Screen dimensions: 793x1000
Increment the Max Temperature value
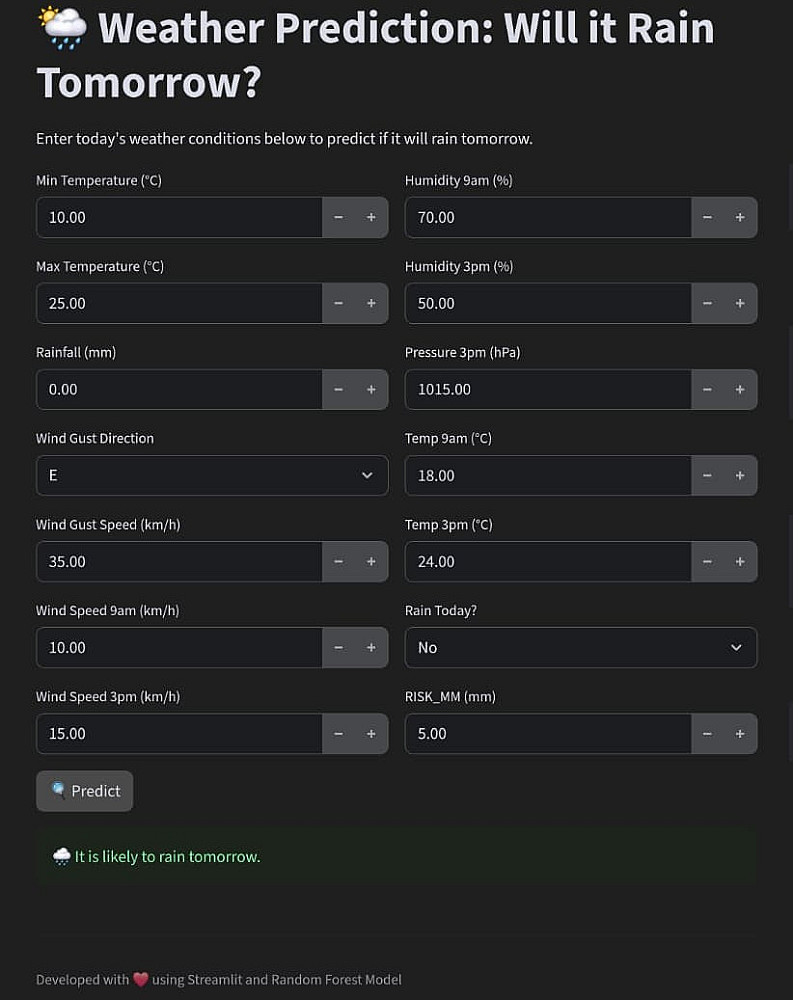pos(371,303)
